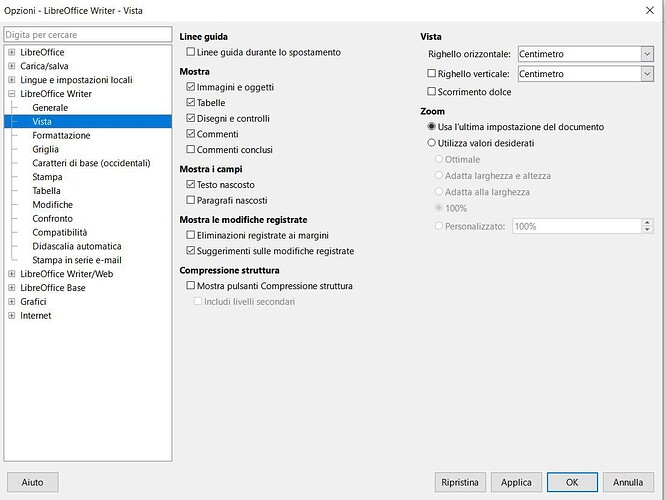Image resolution: width=665 pixels, height=500 pixels.
Task: Open the Didascalia automatica page
Action: 77,246
